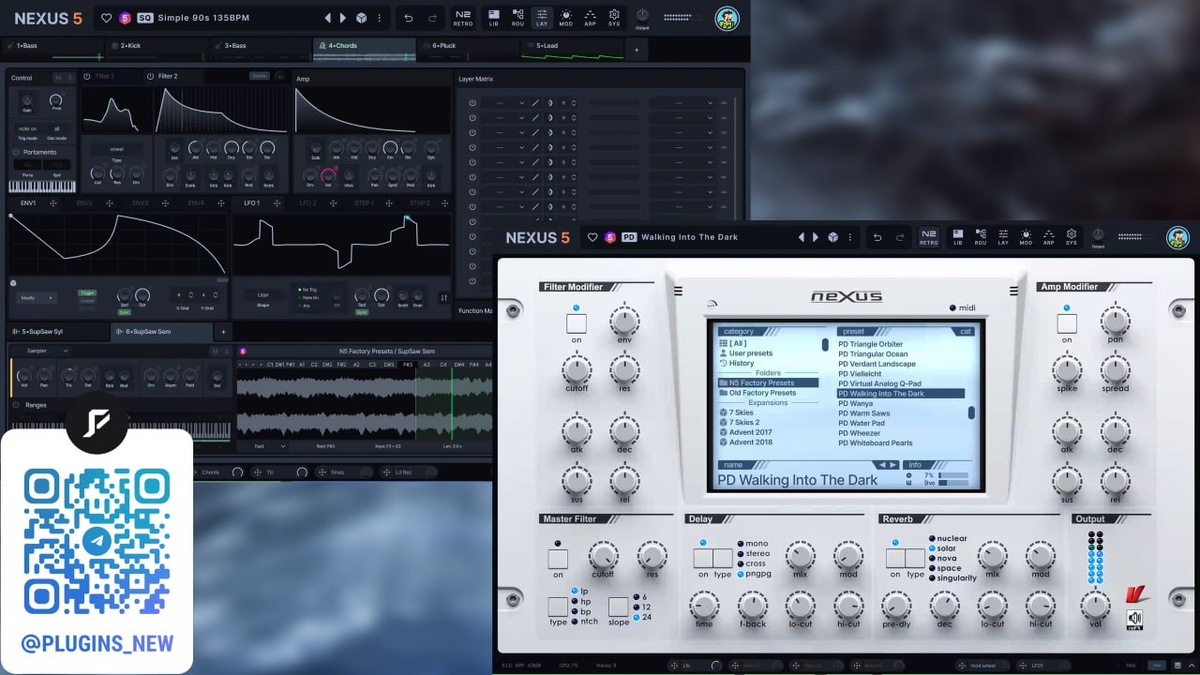Open the three-dot preset menu in back window
1200x675 pixels.
tap(379, 18)
